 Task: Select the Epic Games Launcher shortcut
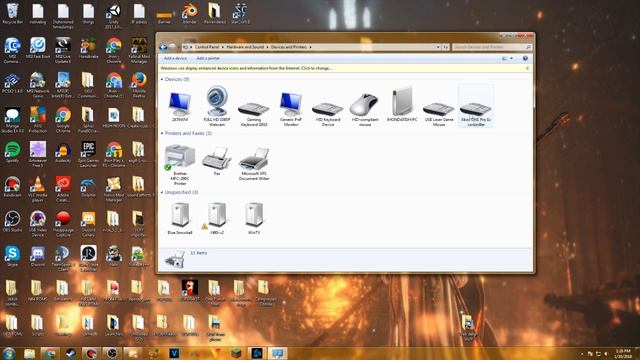(88, 154)
